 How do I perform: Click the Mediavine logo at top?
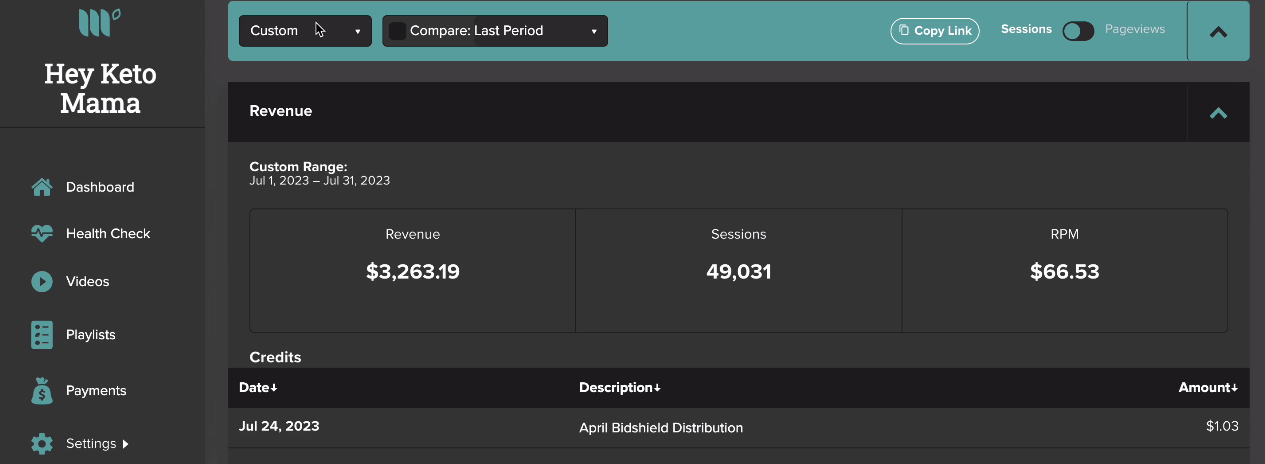click(100, 21)
